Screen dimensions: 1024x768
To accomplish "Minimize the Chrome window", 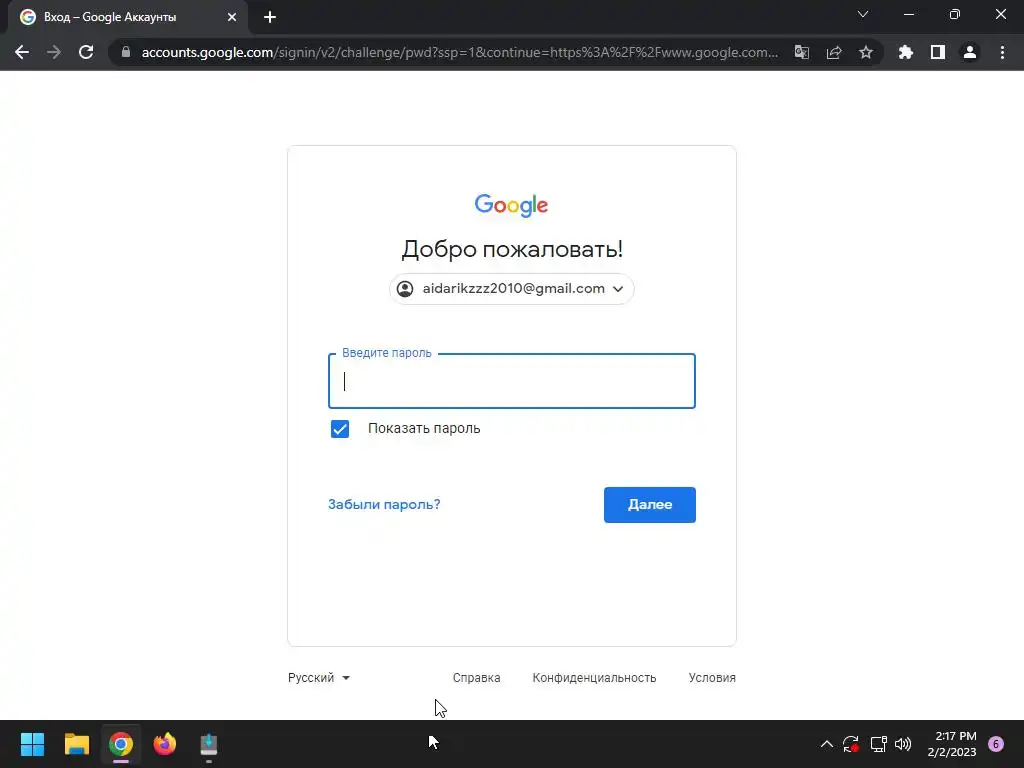I will click(909, 14).
